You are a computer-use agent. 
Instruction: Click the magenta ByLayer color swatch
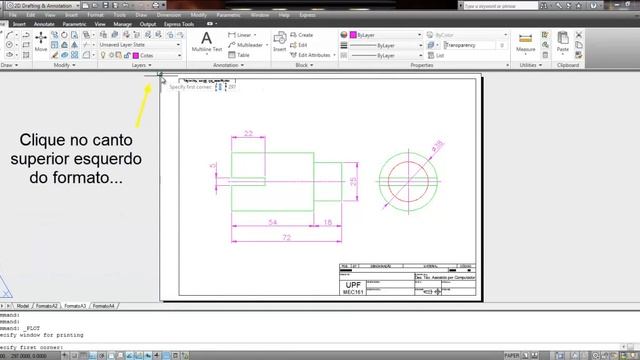353,35
